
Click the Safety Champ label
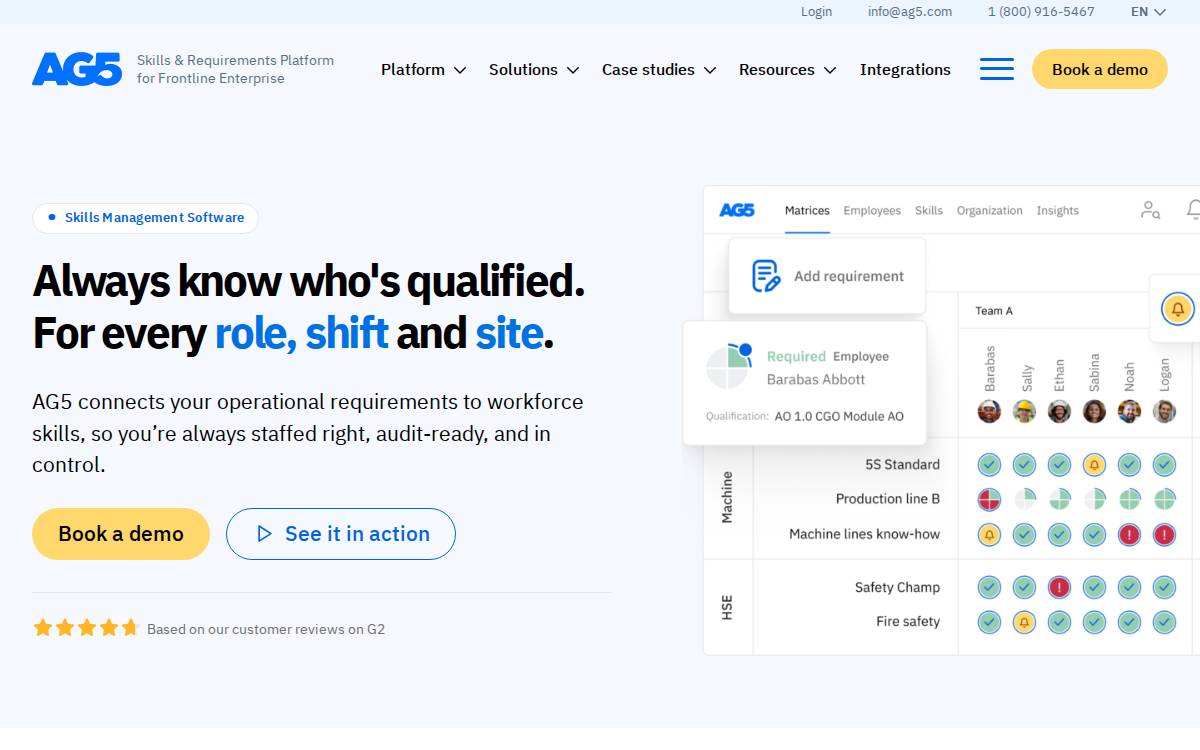coord(897,587)
